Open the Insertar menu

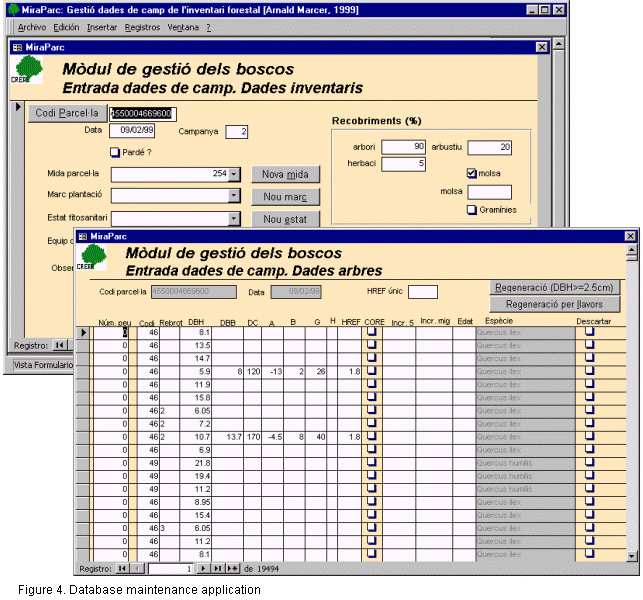pyautogui.click(x=102, y=27)
